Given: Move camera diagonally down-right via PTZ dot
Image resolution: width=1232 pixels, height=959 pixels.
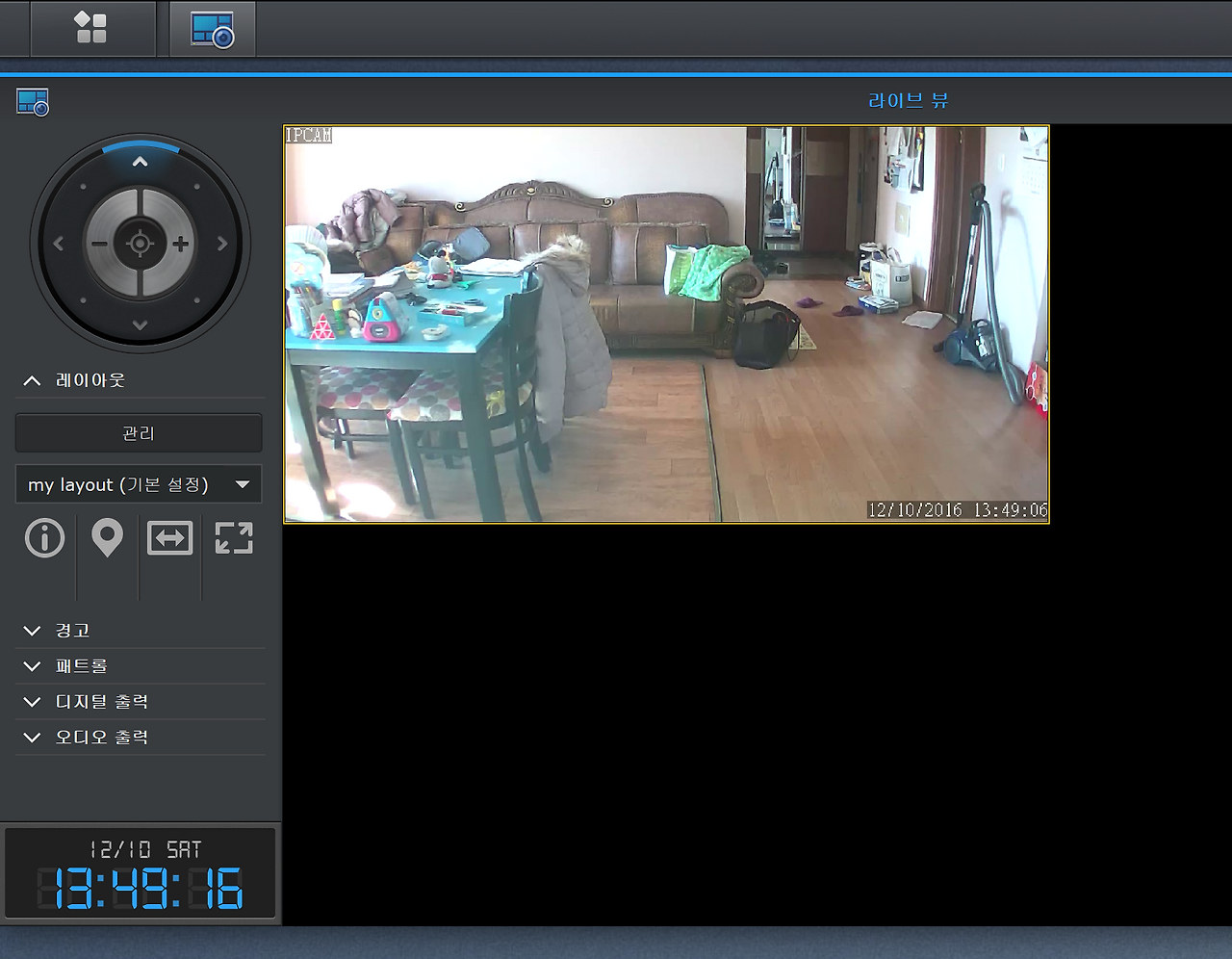Looking at the screenshot, I should tap(197, 300).
